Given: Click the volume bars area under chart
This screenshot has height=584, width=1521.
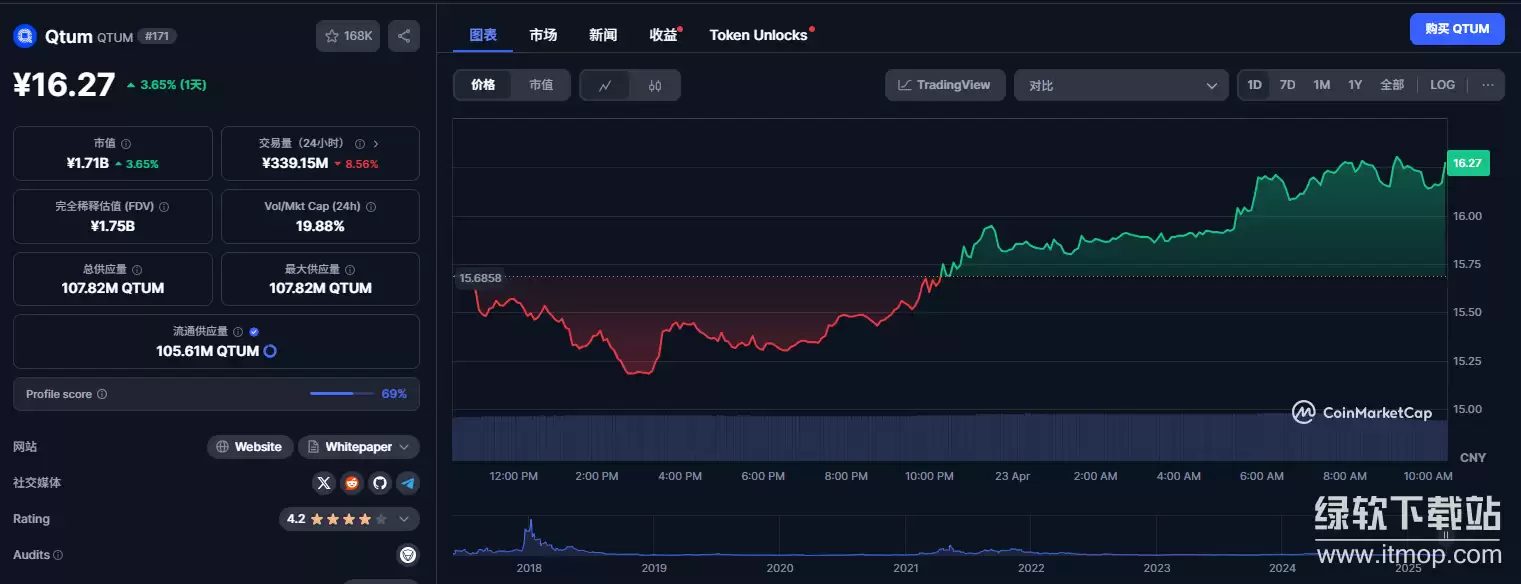Looking at the screenshot, I should click(x=949, y=438).
